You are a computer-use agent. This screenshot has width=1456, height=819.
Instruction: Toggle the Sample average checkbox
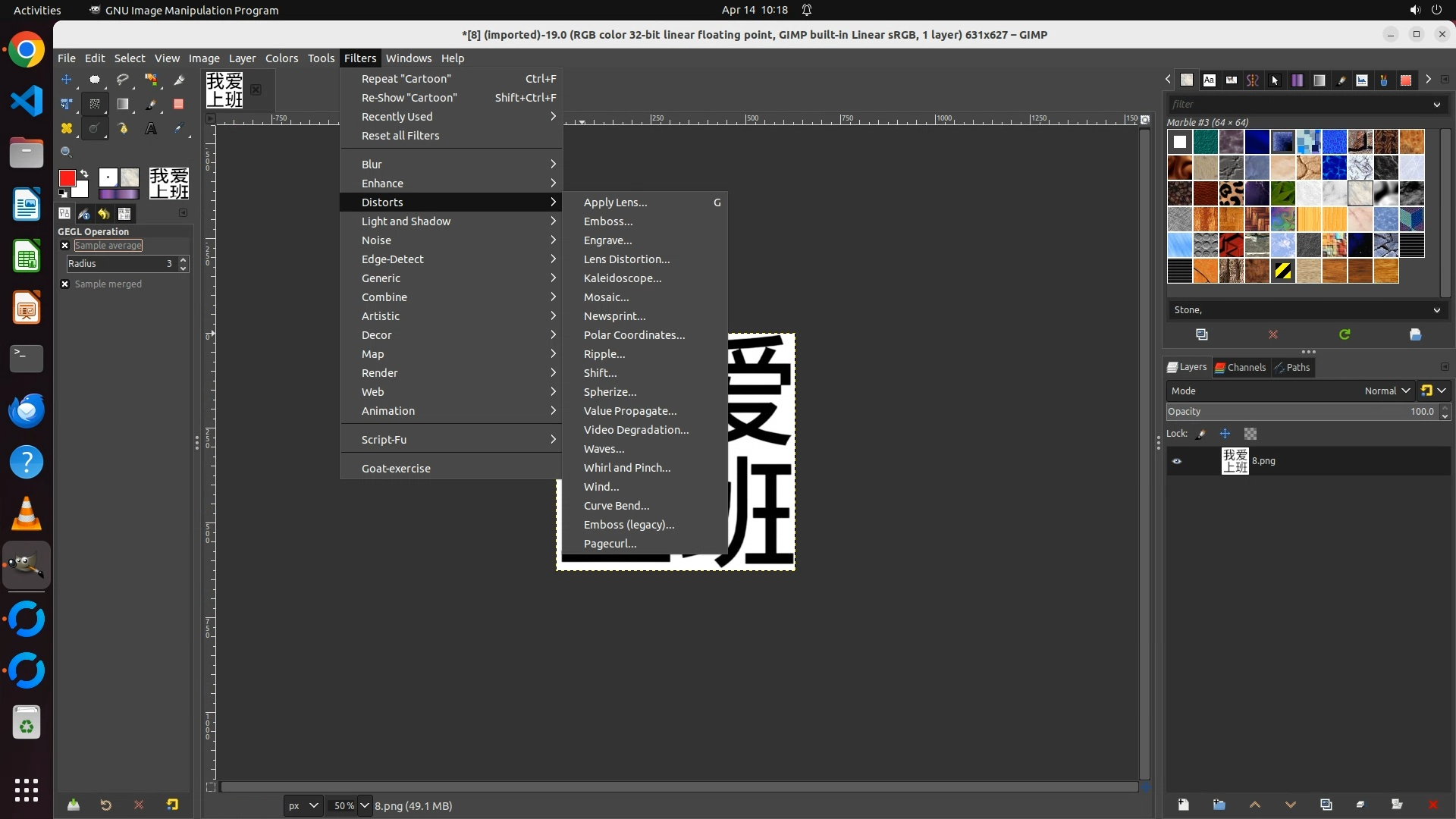[65, 246]
